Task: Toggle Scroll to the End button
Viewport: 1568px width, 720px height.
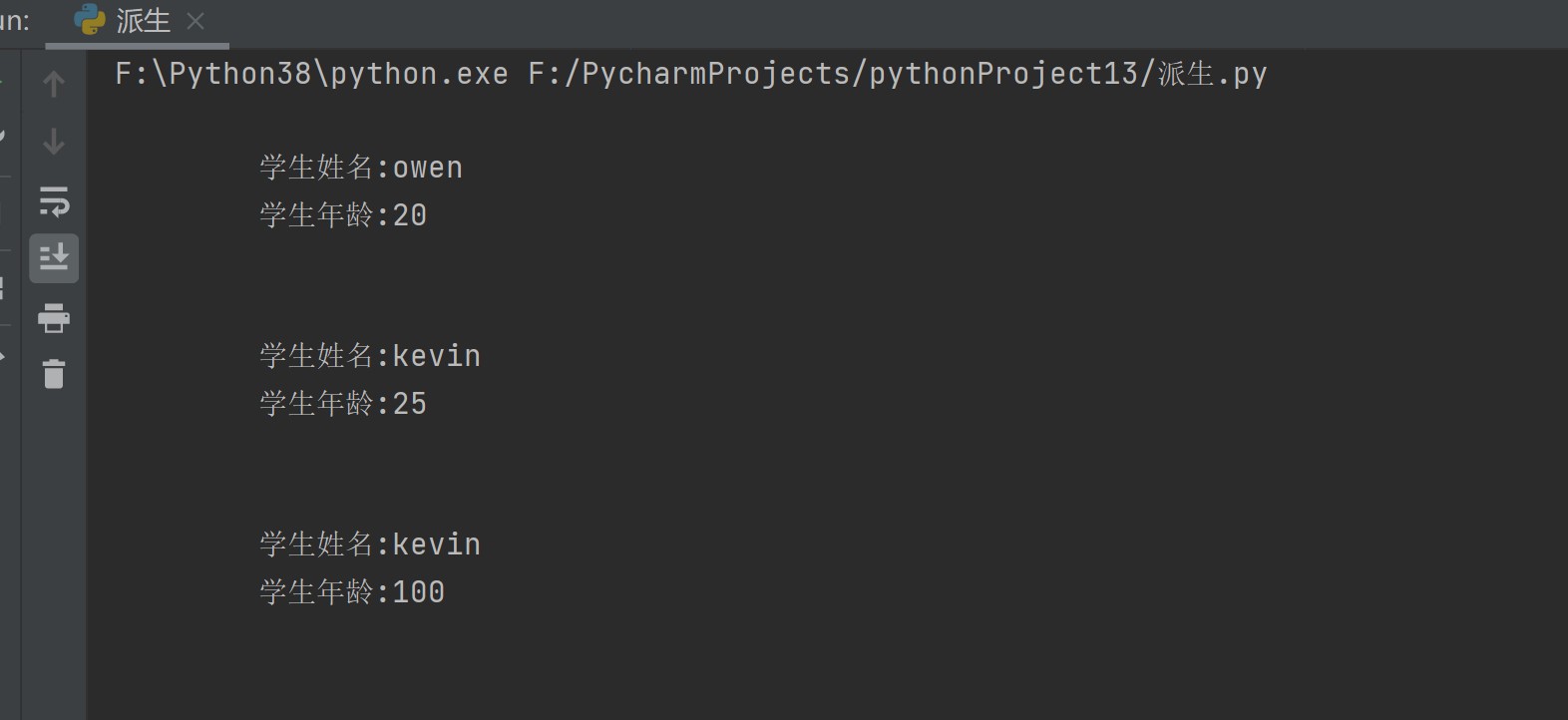Action: (x=54, y=258)
